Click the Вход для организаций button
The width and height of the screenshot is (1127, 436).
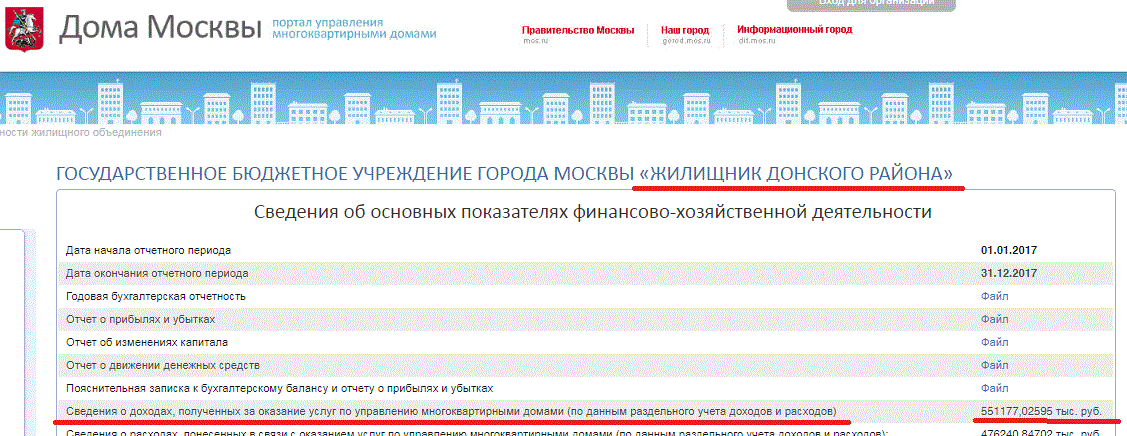(871, 4)
